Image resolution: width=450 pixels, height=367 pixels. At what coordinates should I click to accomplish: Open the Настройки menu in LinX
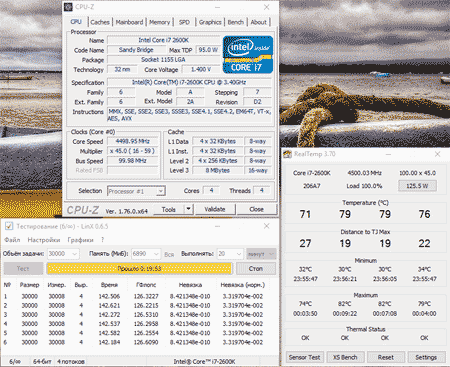44,240
